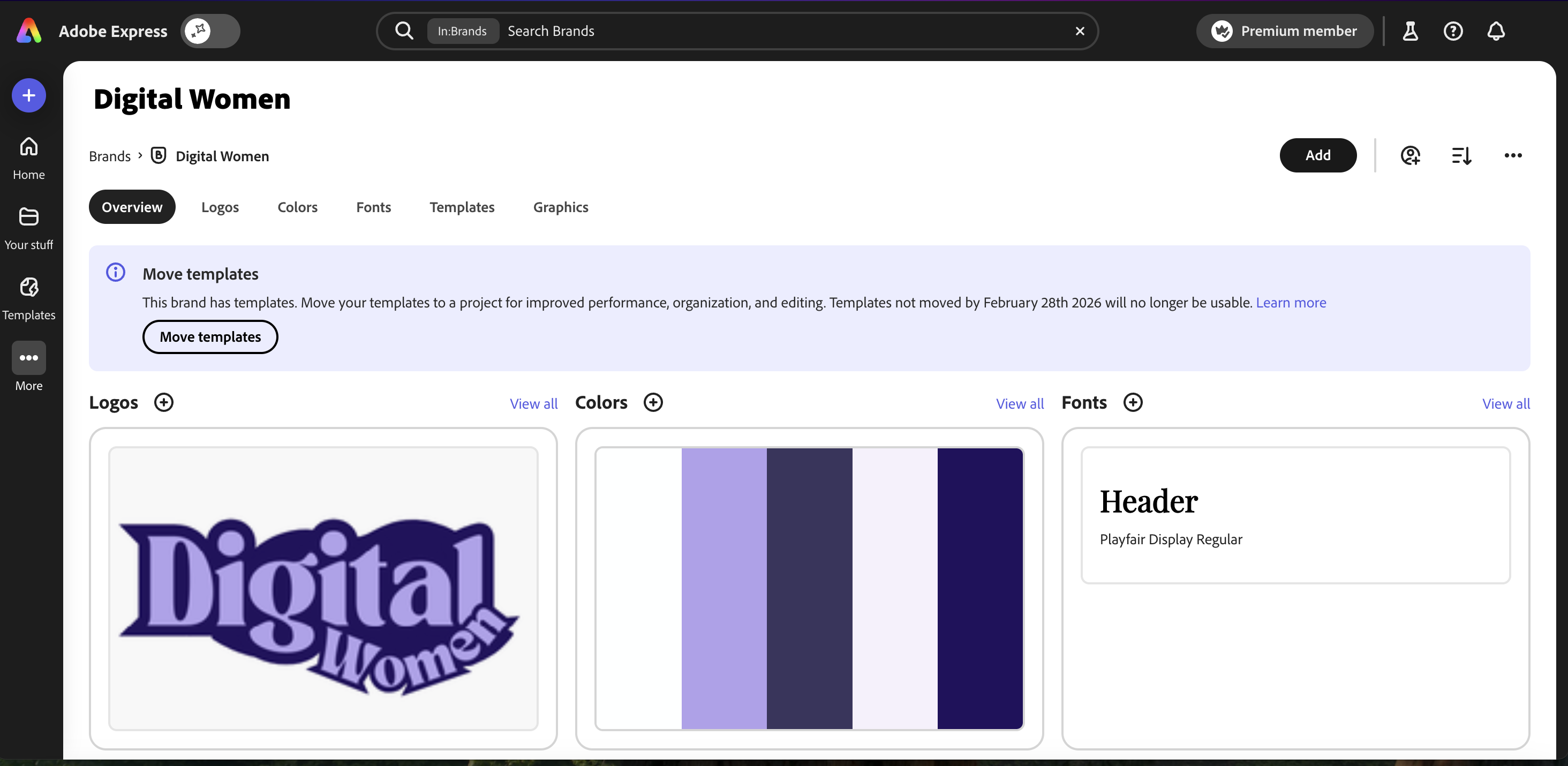This screenshot has height=766, width=1568.
Task: Add a new color with plus icon
Action: pyautogui.click(x=653, y=402)
